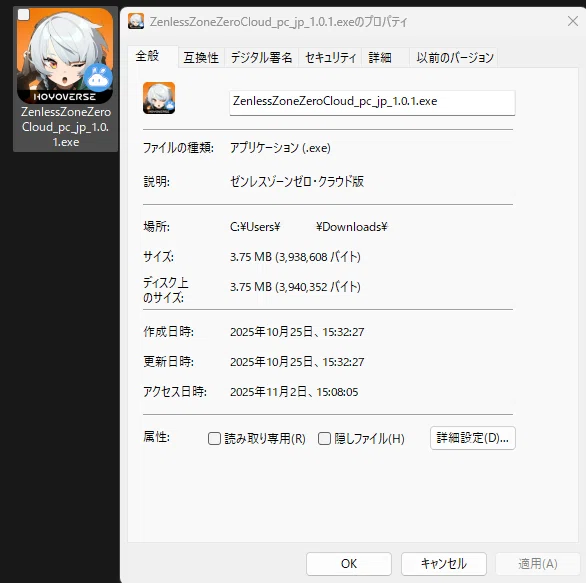Click the 適用(A) button

(x=538, y=564)
